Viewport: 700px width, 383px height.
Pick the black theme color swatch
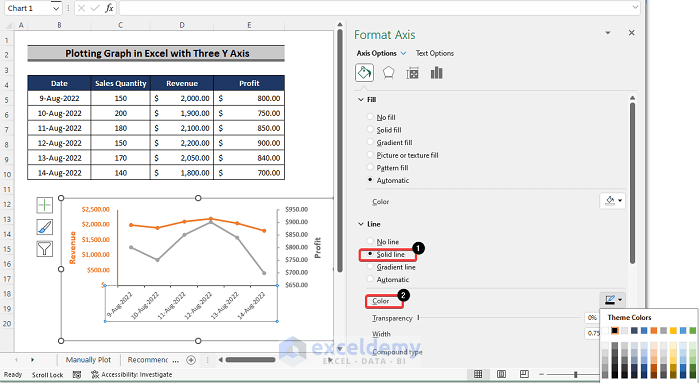(615, 330)
